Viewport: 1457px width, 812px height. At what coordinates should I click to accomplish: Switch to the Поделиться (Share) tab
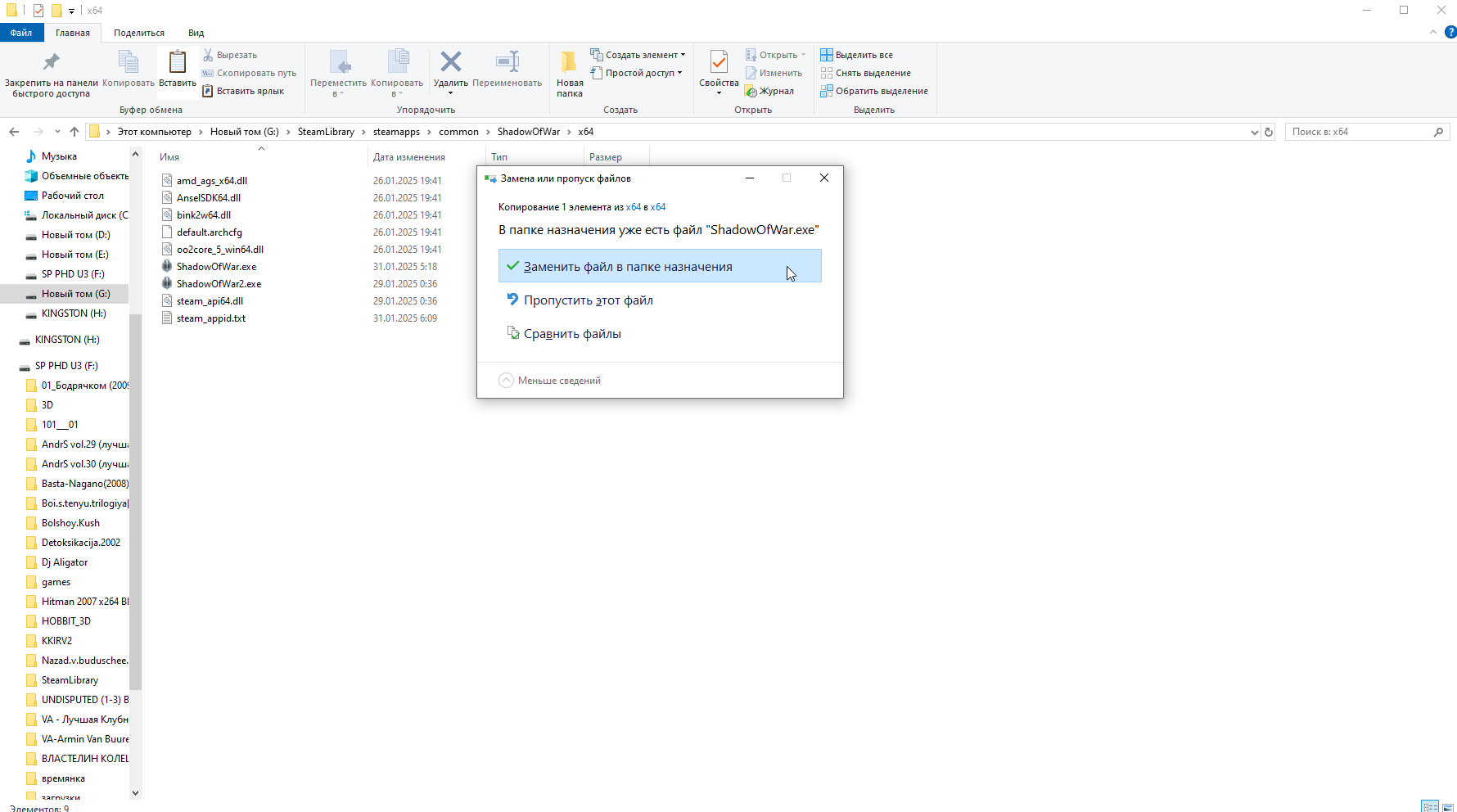139,33
